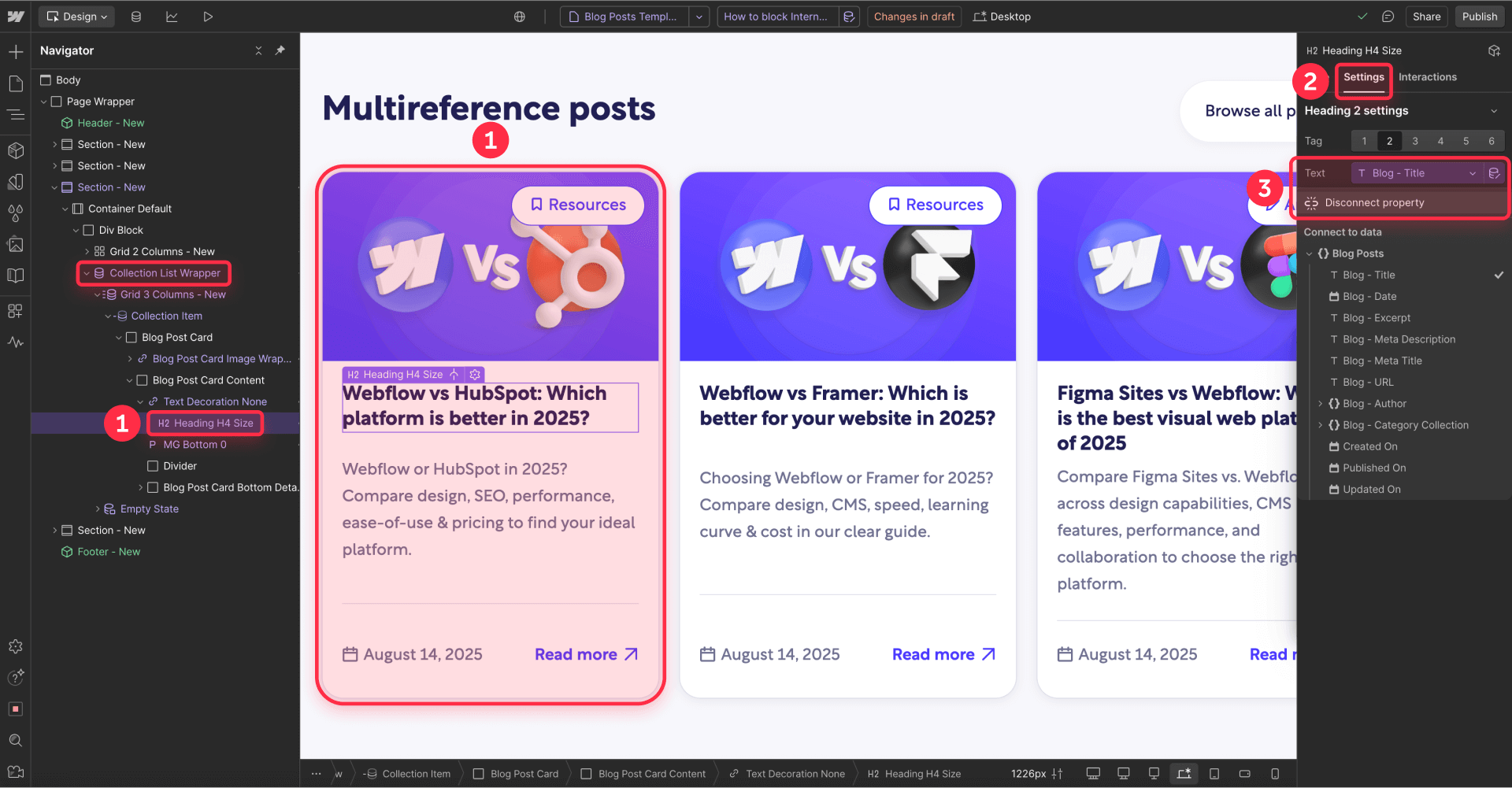Click Blog Post Card in the bottom breadcrumb
Image resolution: width=1512 pixels, height=788 pixels.
coord(516,774)
